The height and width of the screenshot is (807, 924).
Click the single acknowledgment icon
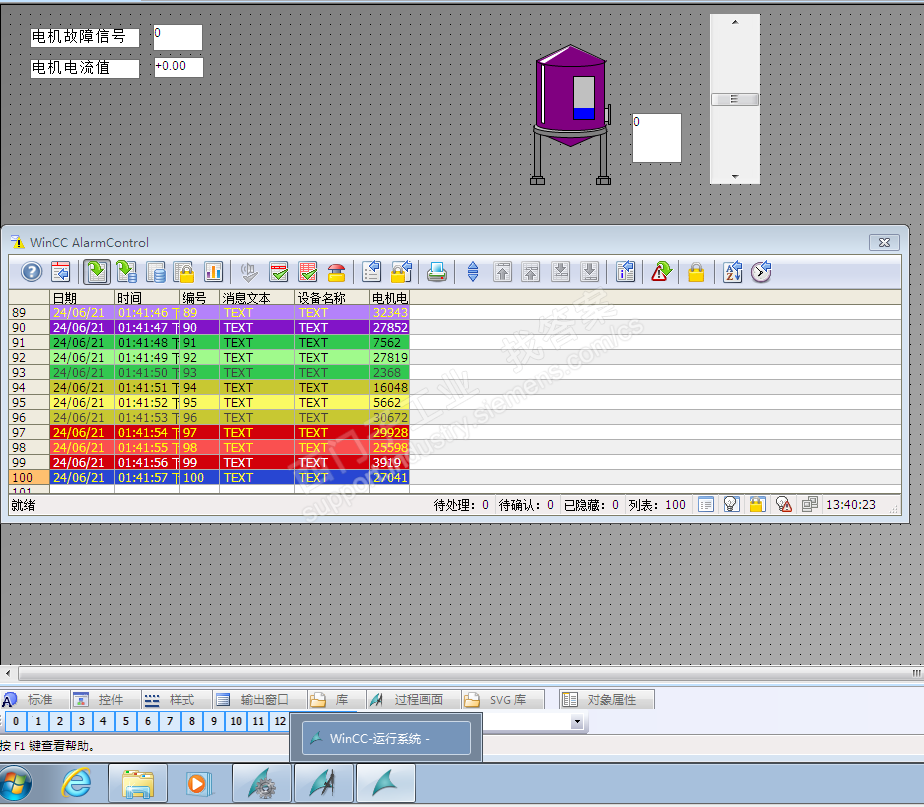(x=279, y=272)
